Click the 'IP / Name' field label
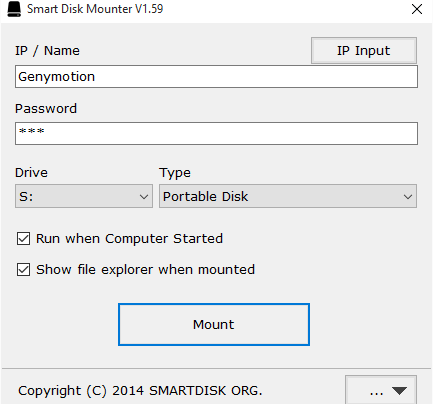 [47, 51]
